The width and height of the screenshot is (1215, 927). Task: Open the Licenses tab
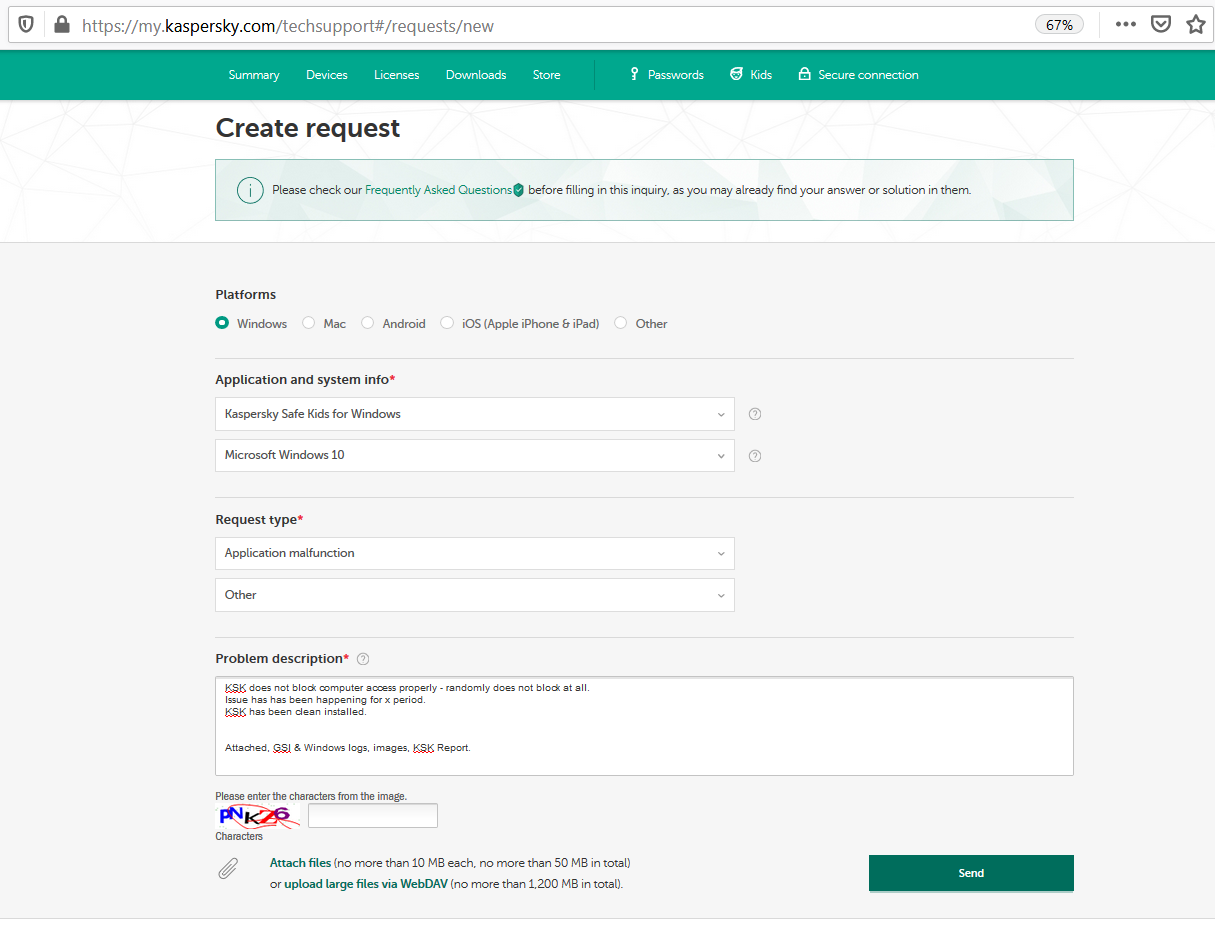click(x=397, y=75)
